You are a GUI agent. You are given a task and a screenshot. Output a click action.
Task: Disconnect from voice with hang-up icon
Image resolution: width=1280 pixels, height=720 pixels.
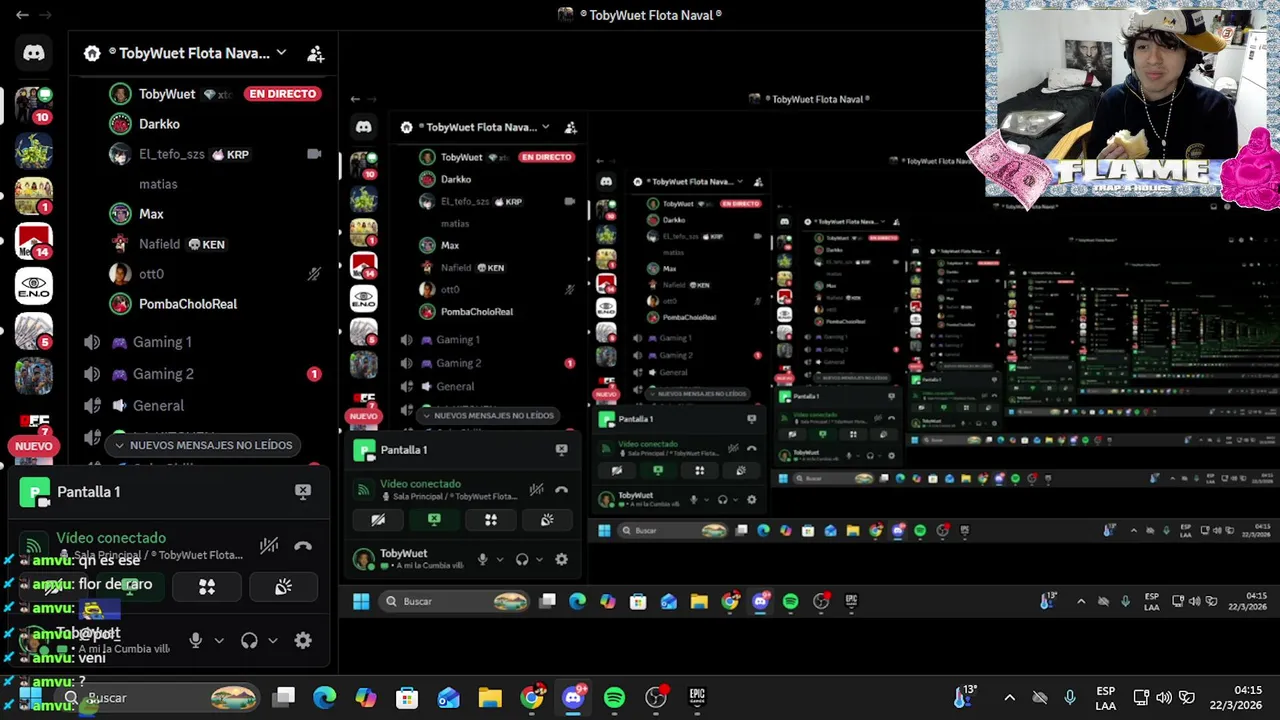pos(303,546)
